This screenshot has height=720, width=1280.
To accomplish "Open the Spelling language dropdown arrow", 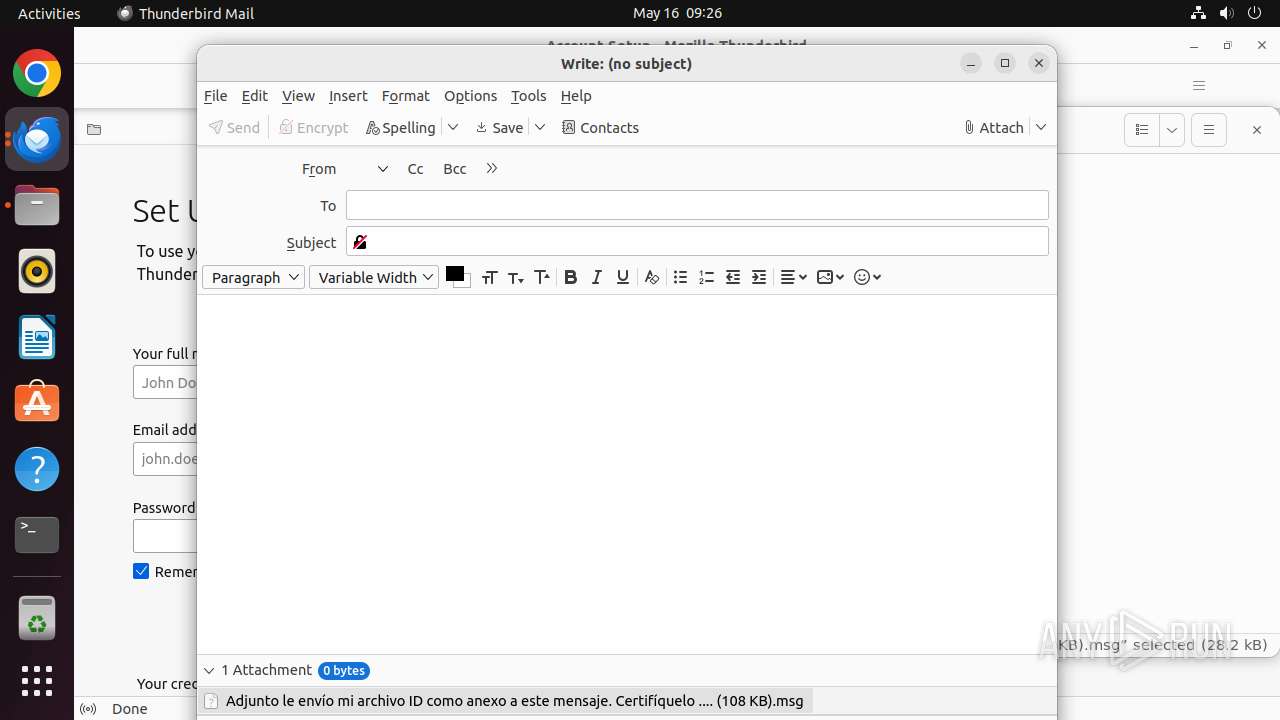I will click(x=453, y=127).
